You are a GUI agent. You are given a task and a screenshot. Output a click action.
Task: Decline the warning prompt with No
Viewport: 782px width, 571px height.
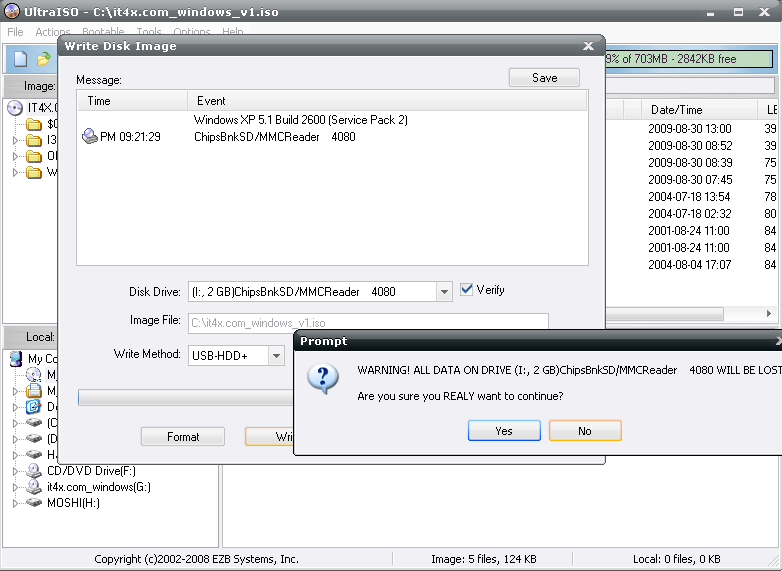coord(585,431)
